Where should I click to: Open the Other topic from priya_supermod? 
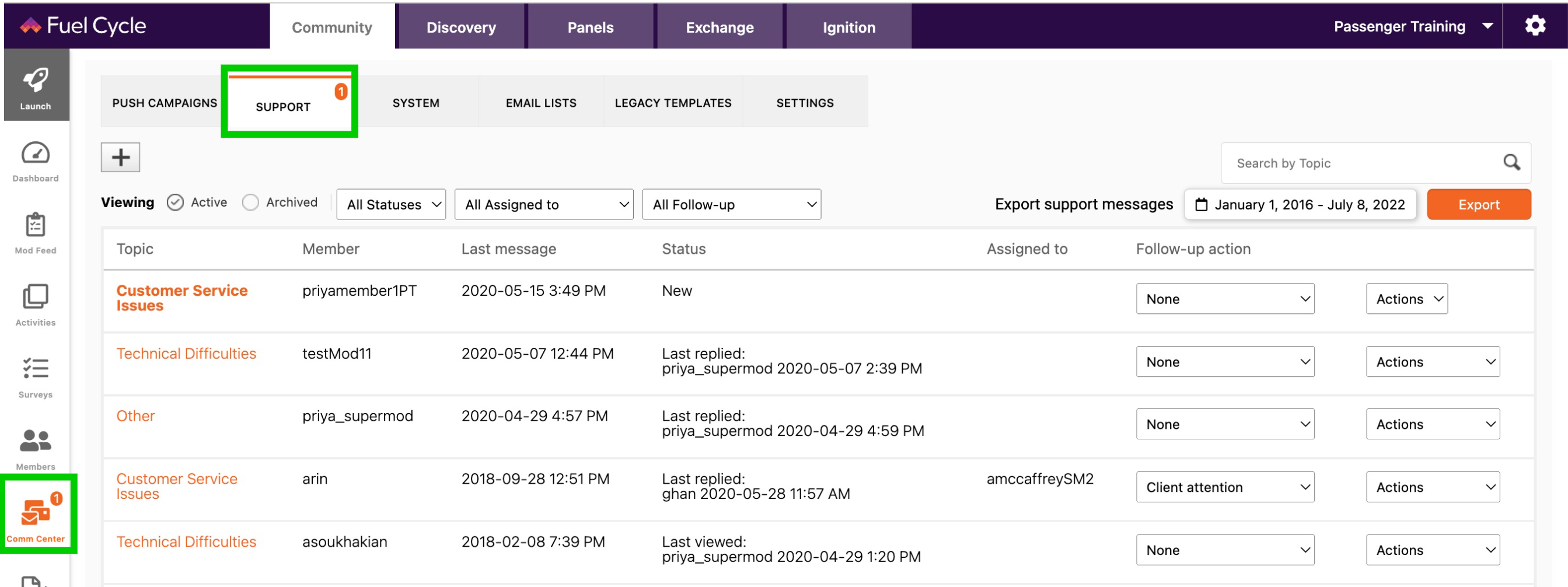coord(136,416)
